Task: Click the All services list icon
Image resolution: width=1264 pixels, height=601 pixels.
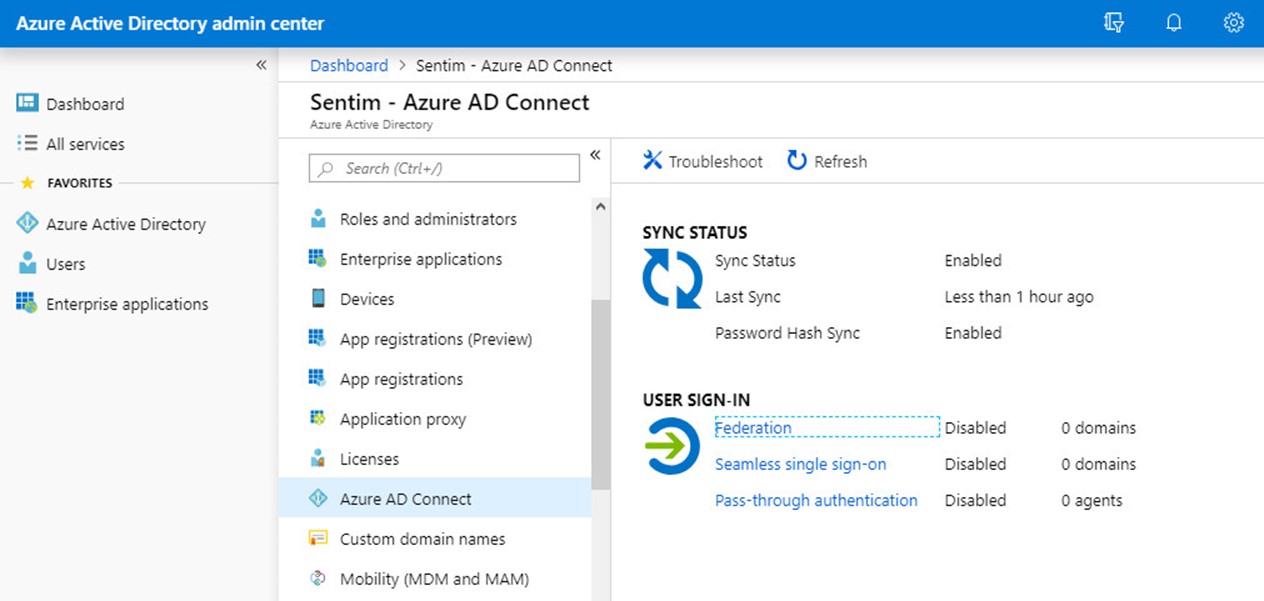Action: coord(27,143)
